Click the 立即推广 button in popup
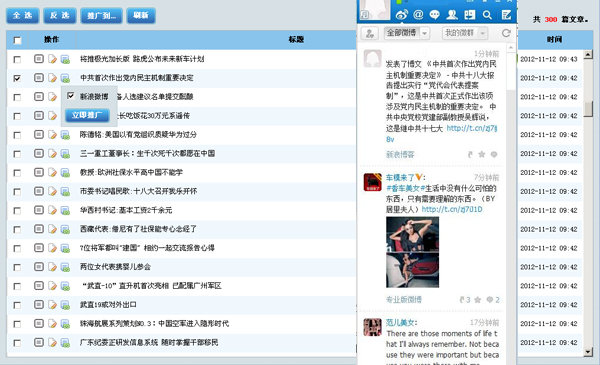 coord(87,115)
